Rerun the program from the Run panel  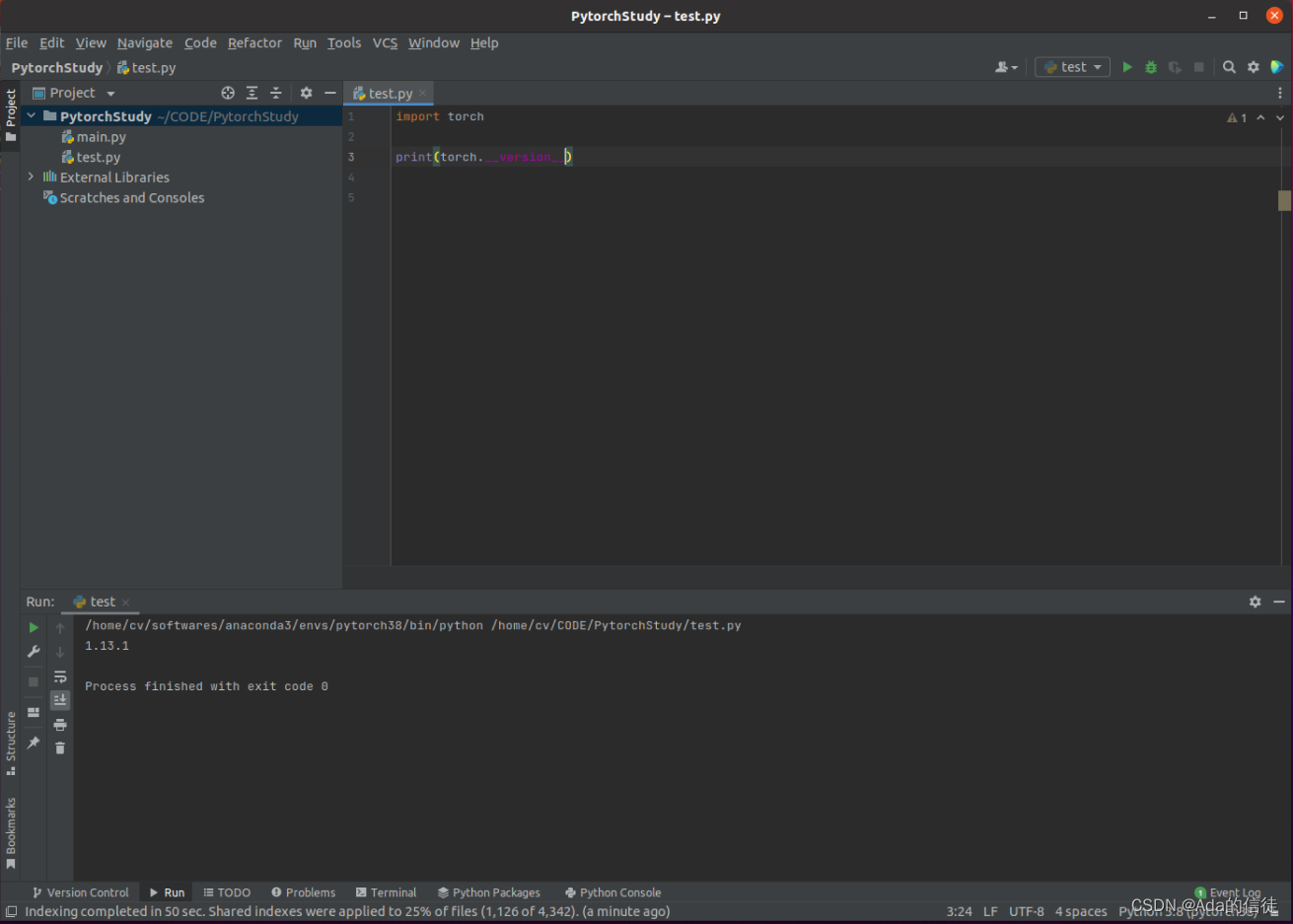tap(33, 627)
